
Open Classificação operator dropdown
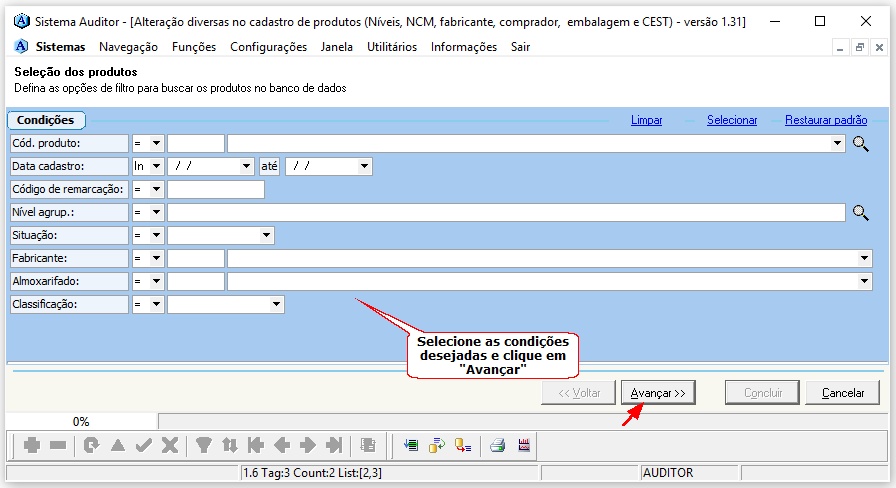pyautogui.click(x=156, y=305)
